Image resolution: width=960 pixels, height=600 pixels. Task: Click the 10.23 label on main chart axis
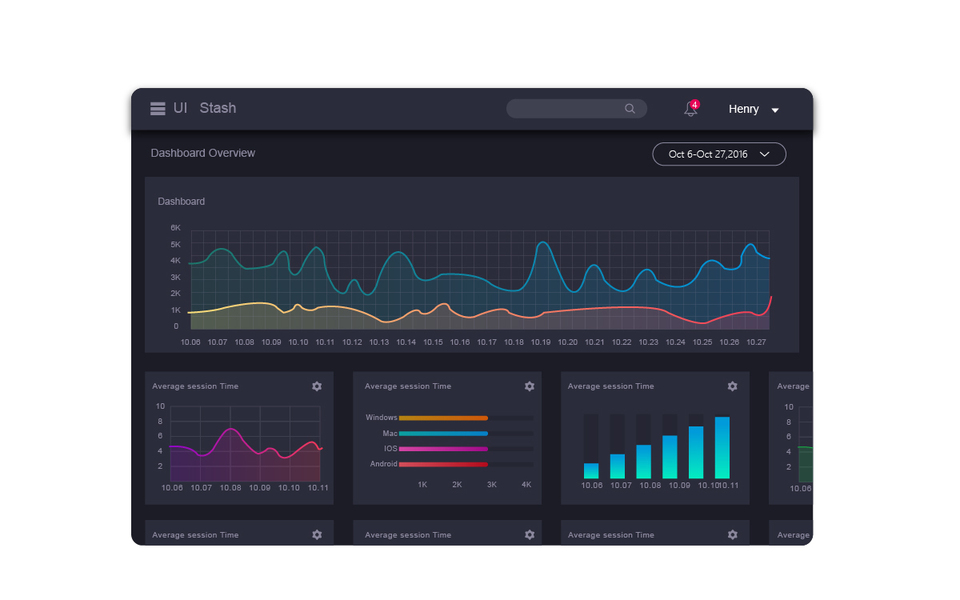click(x=648, y=342)
